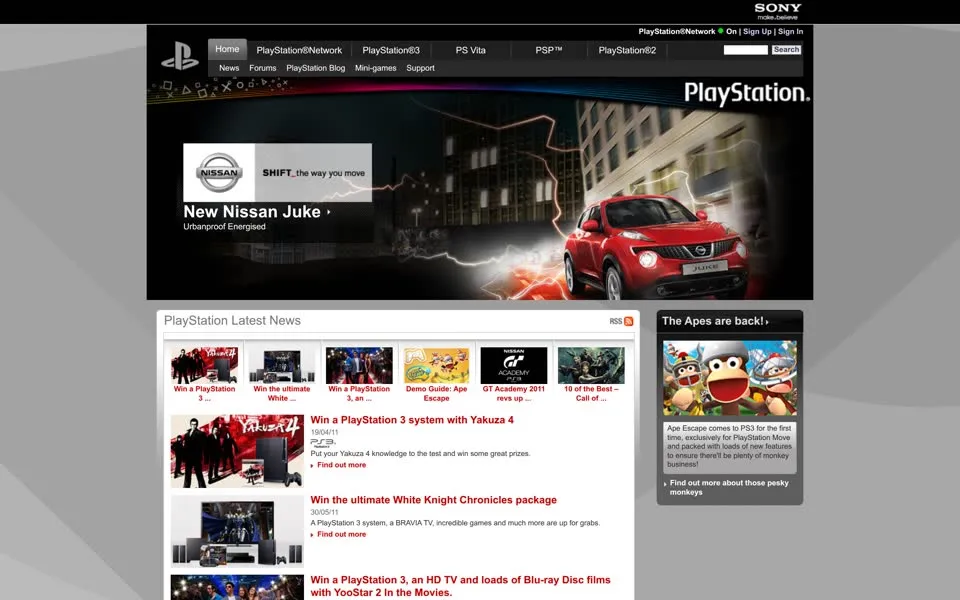
Task: Click the Ape Escape monkeys image
Action: pos(730,378)
